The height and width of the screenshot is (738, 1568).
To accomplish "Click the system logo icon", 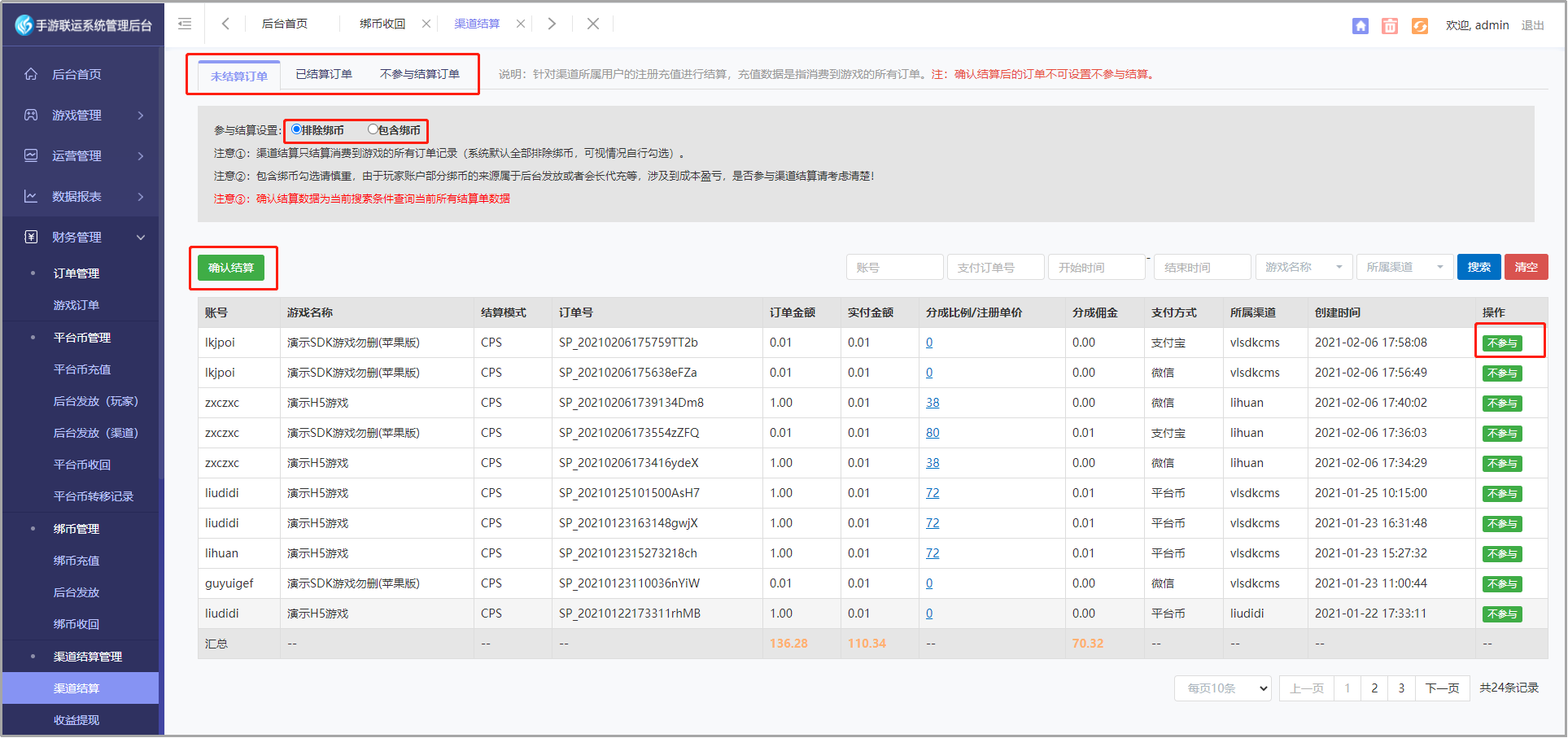I will [x=24, y=25].
